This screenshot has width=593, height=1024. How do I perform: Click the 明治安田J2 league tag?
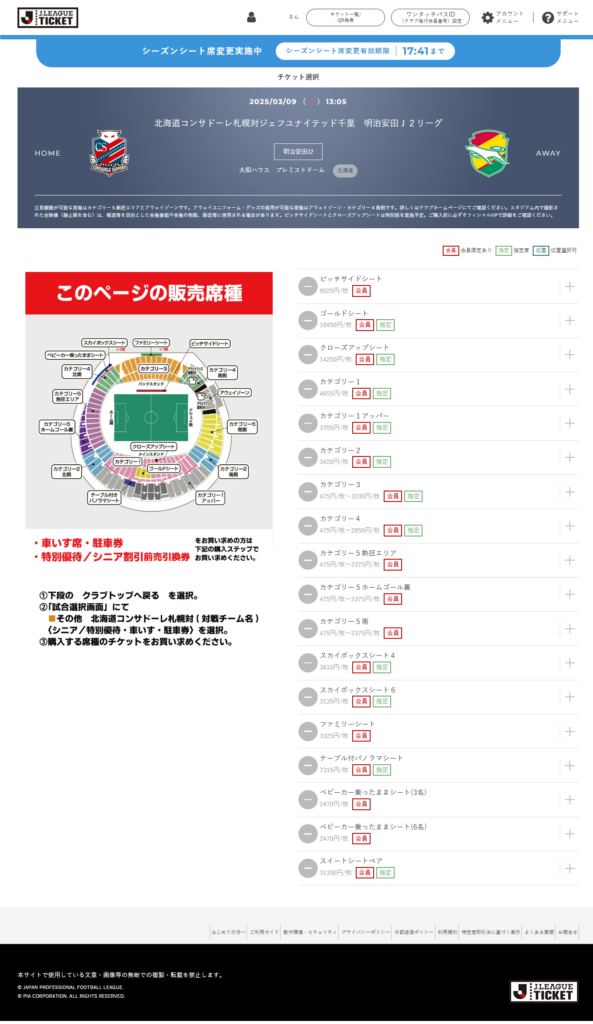(x=298, y=152)
